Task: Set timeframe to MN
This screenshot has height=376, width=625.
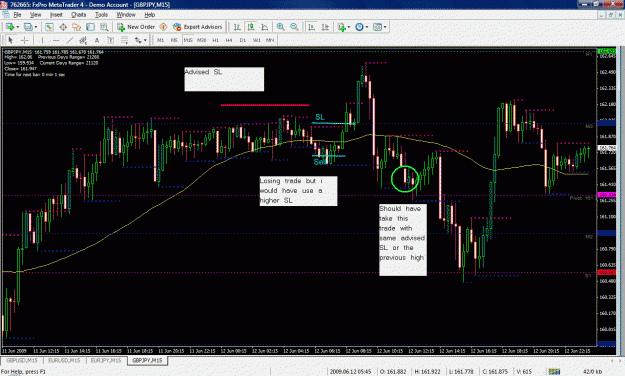Action: click(270, 40)
